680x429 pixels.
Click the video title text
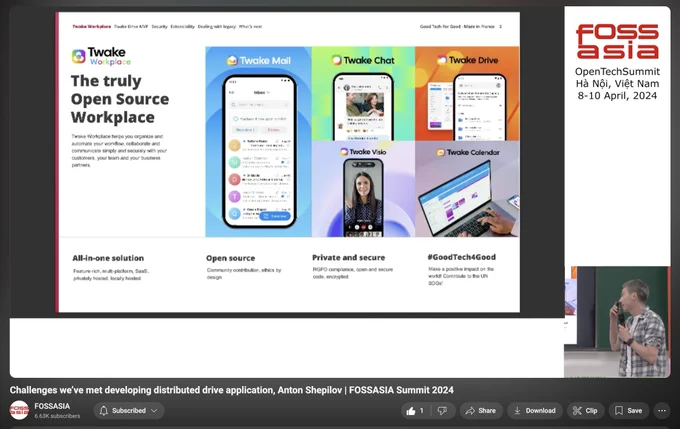pyautogui.click(x=232, y=390)
